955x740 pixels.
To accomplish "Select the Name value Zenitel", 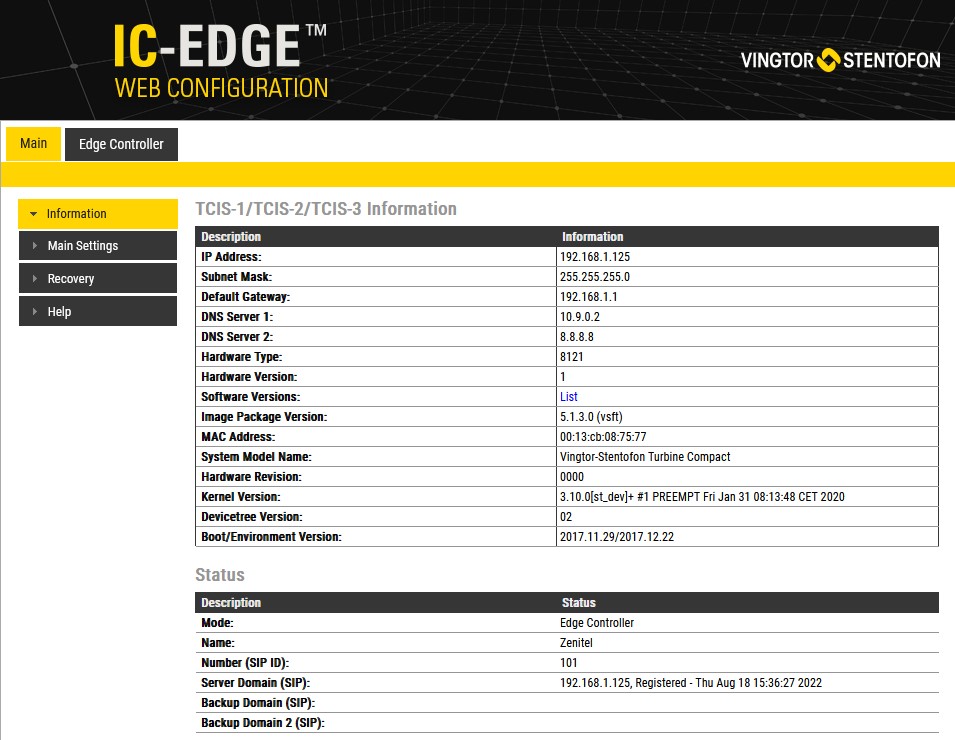I will point(576,643).
